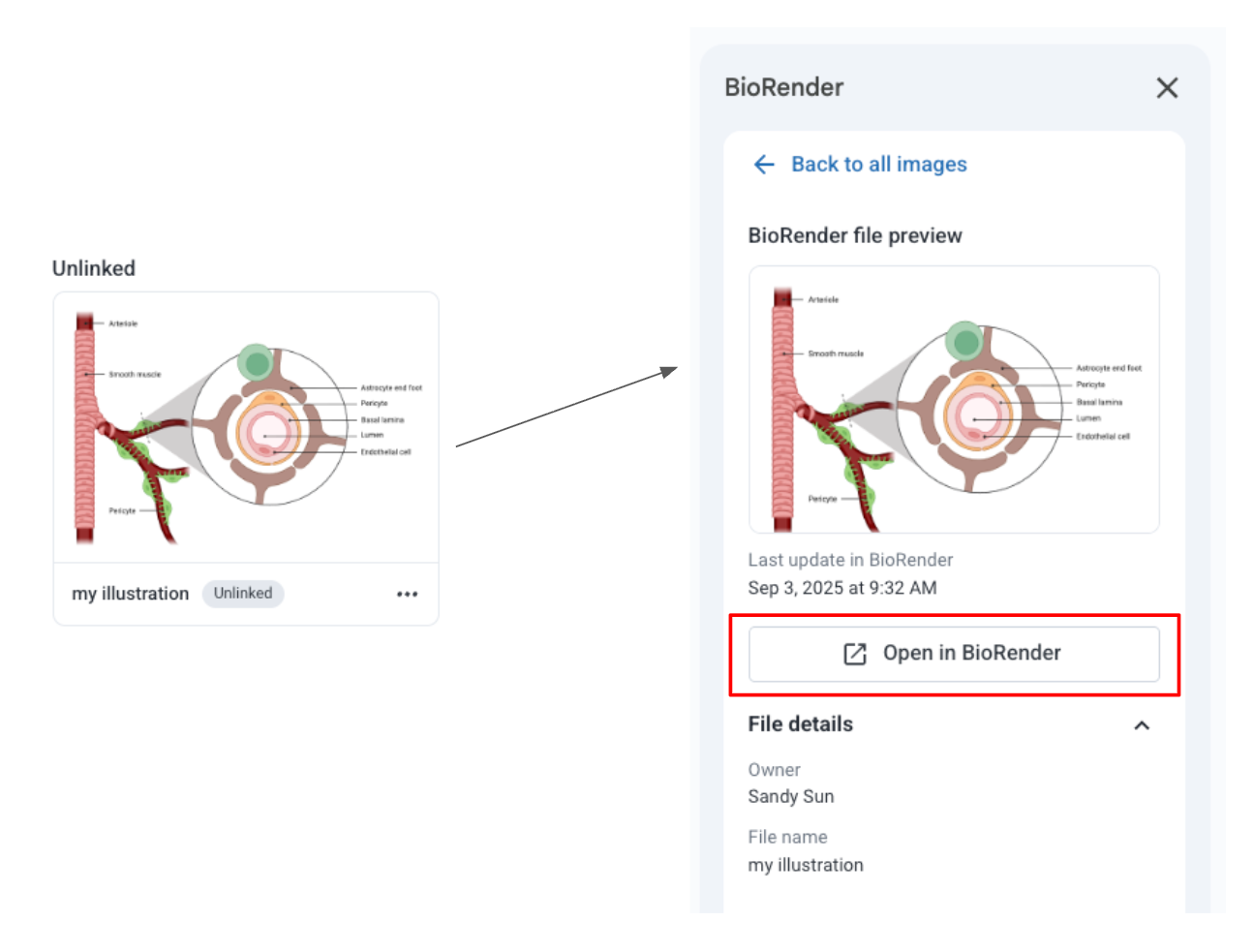Click external-link icon in Open button

click(x=855, y=654)
